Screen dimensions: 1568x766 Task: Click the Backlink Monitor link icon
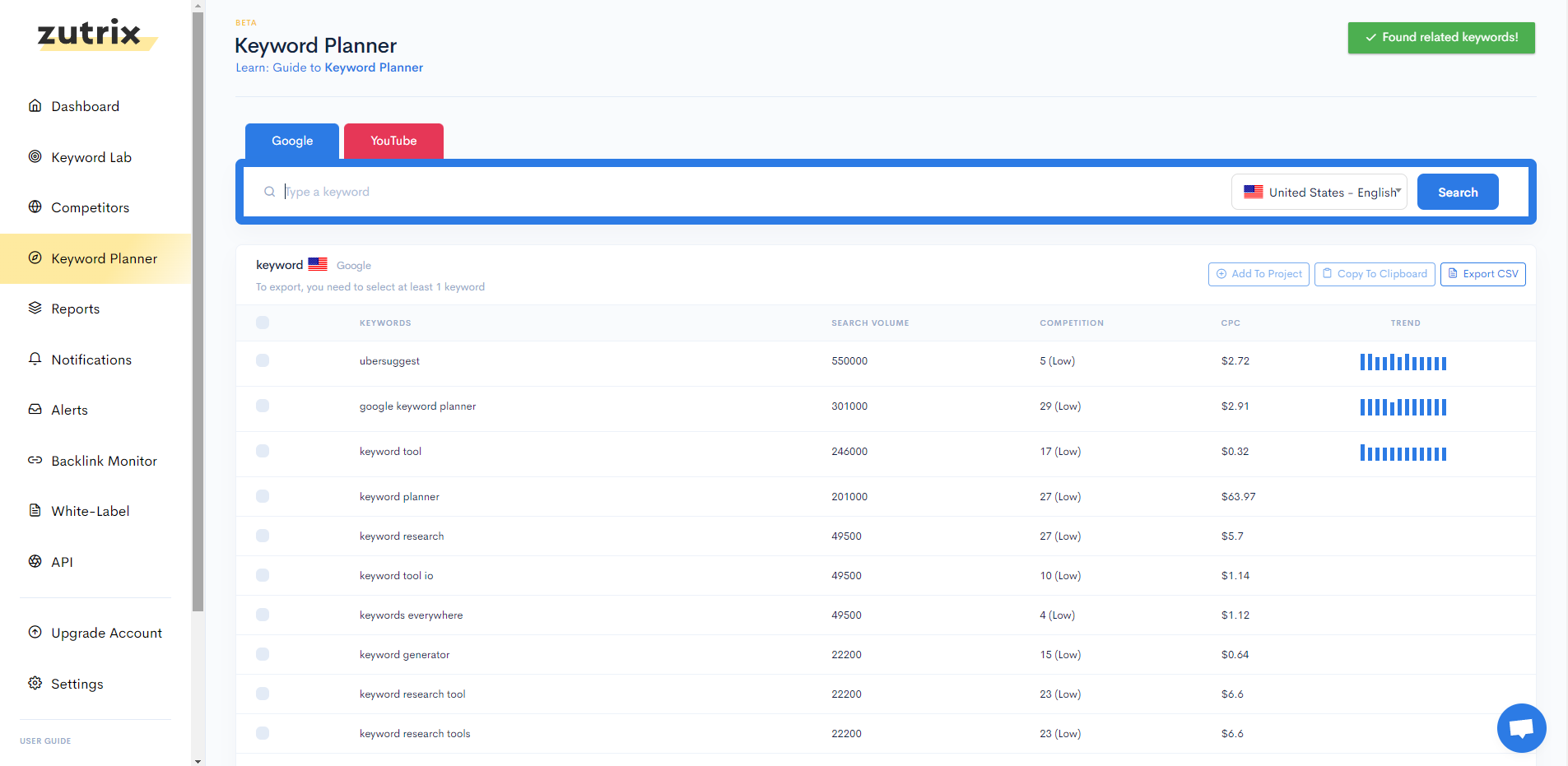coord(35,460)
